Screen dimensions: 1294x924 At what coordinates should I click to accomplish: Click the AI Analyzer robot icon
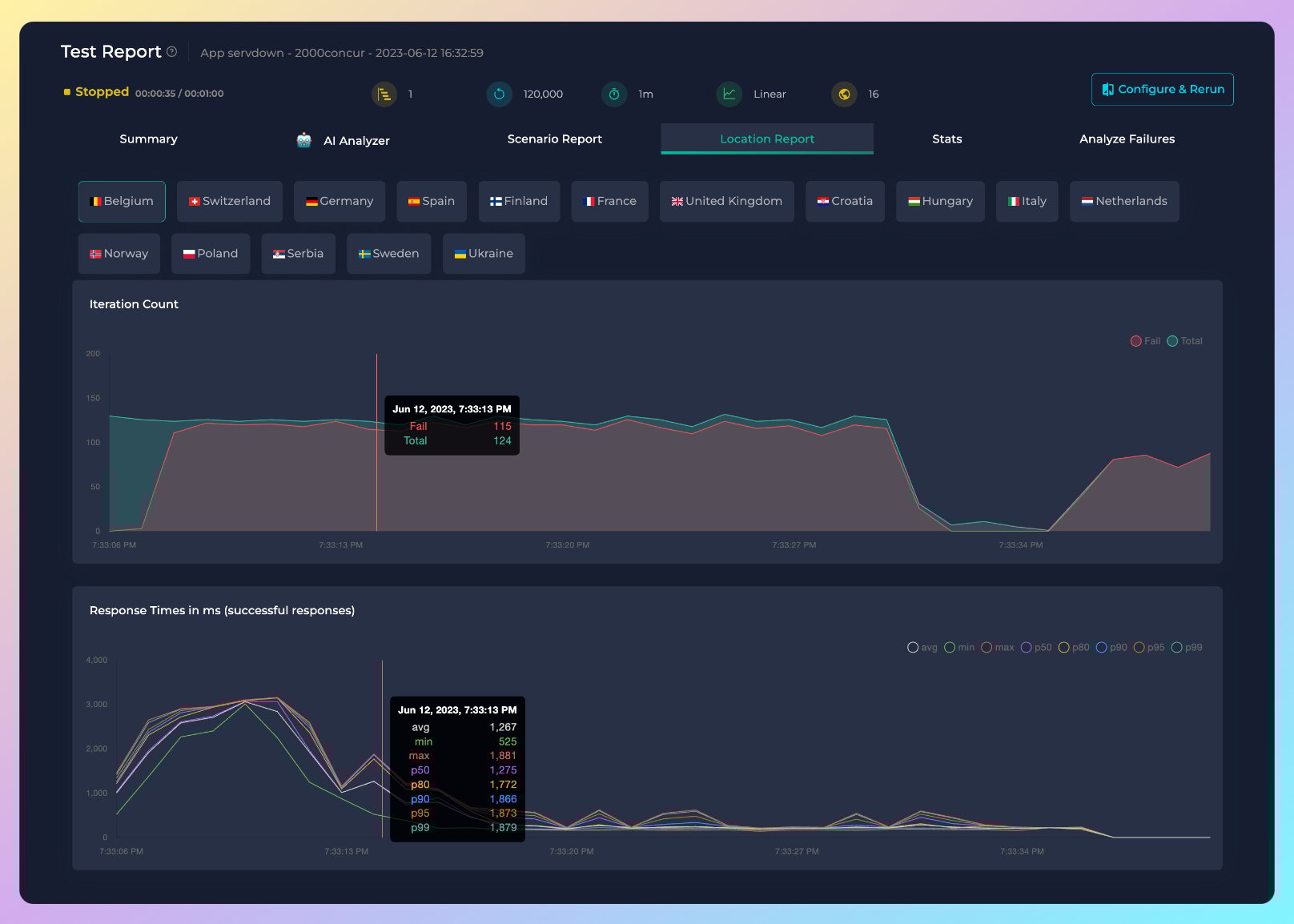[304, 140]
